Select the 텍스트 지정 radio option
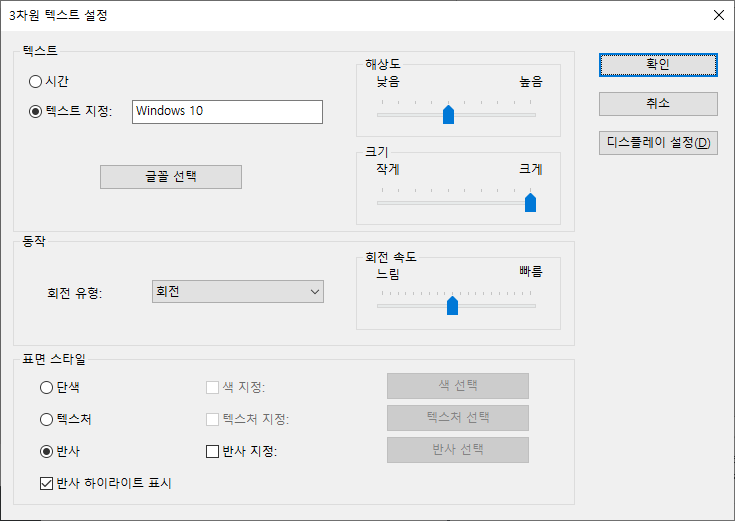The width and height of the screenshot is (735, 521). 36,112
